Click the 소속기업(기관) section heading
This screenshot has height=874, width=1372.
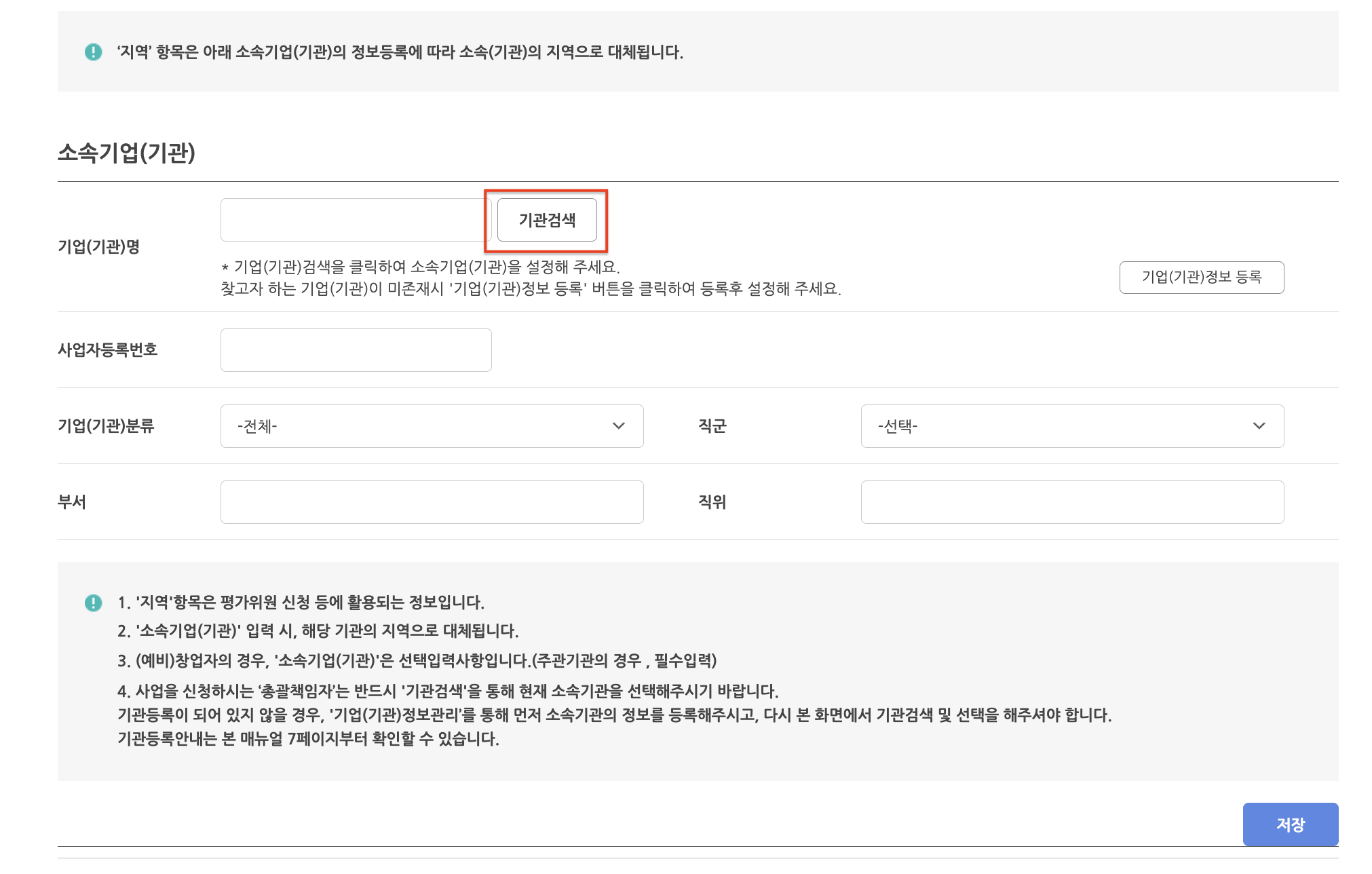[126, 153]
